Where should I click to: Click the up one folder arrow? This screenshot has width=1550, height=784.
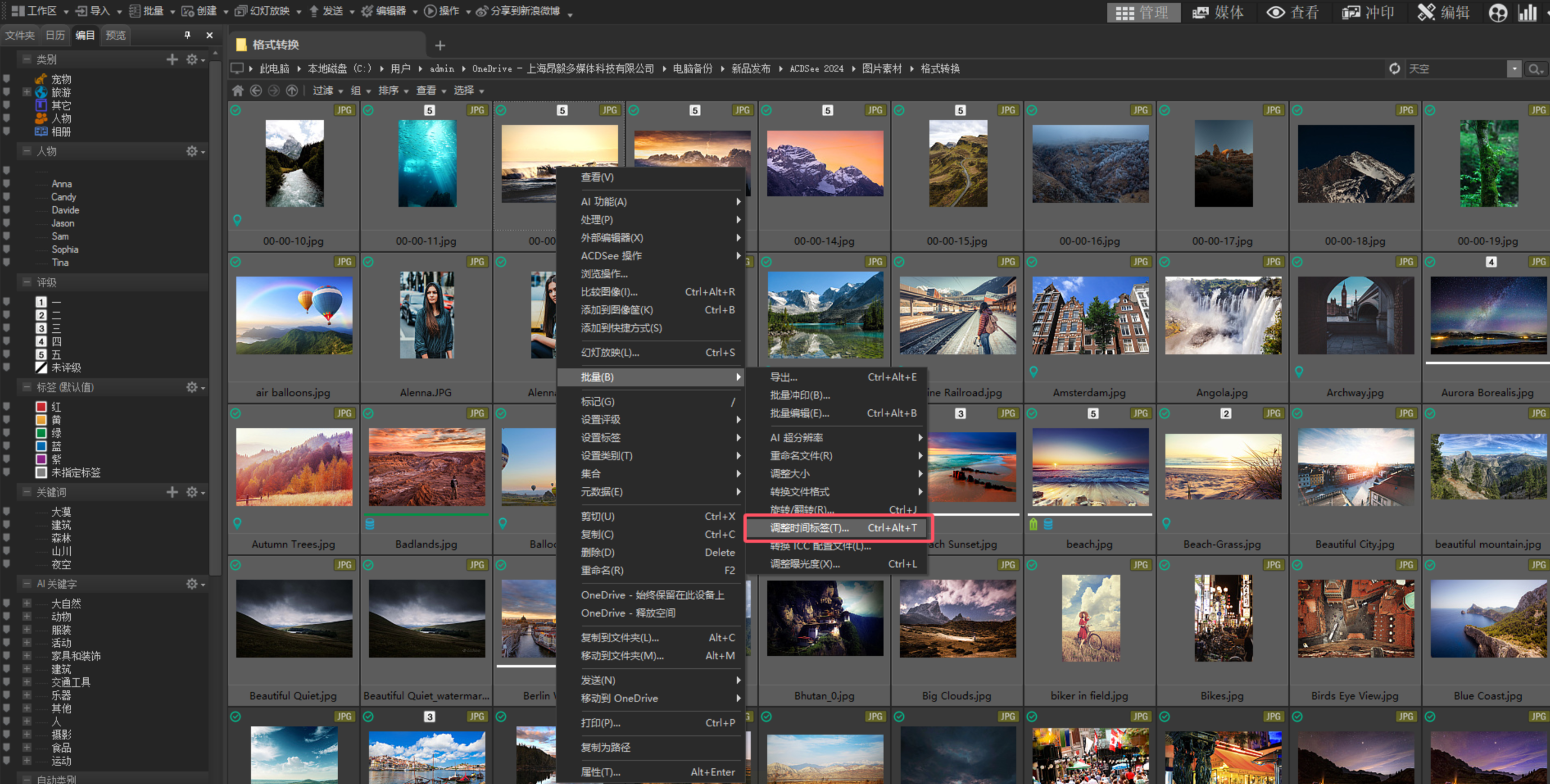(x=292, y=90)
